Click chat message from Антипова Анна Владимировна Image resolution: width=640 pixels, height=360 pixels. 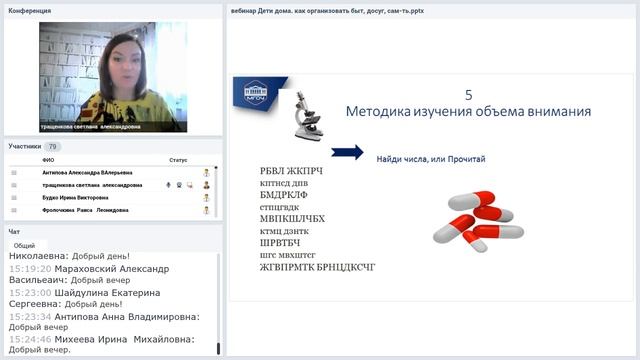click(104, 322)
